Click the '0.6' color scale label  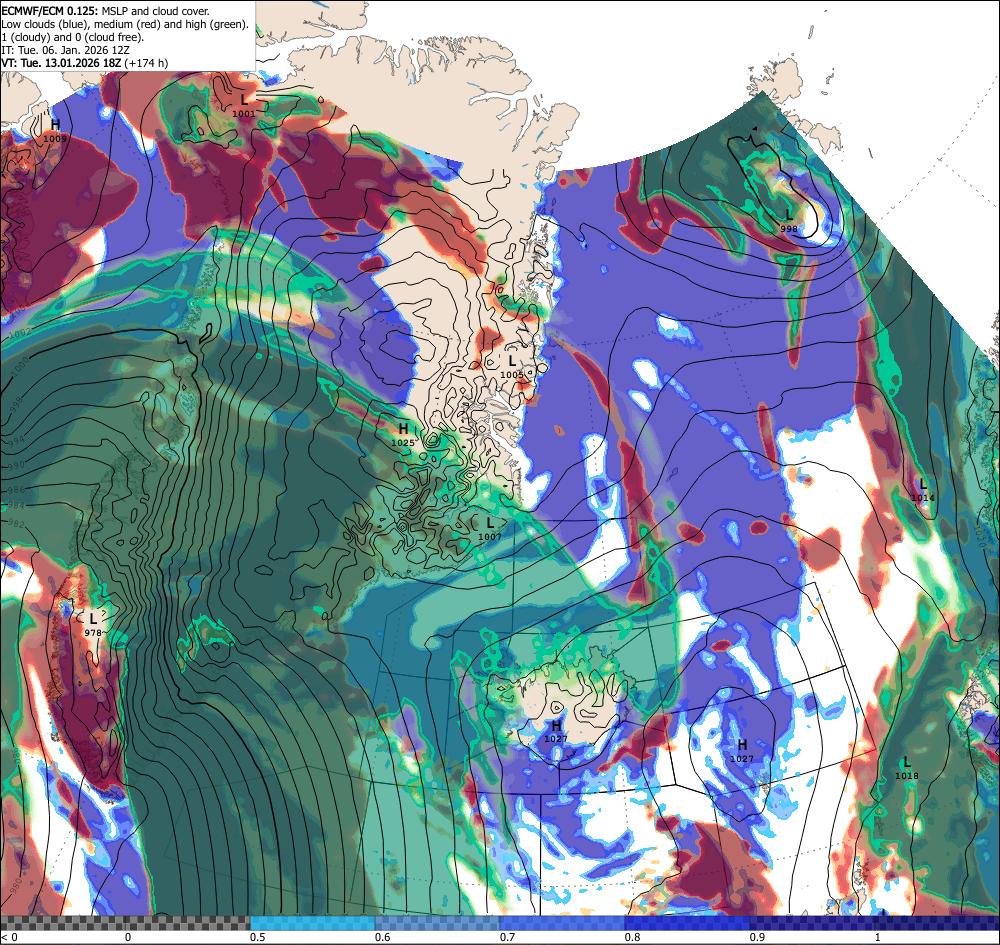click(x=382, y=937)
